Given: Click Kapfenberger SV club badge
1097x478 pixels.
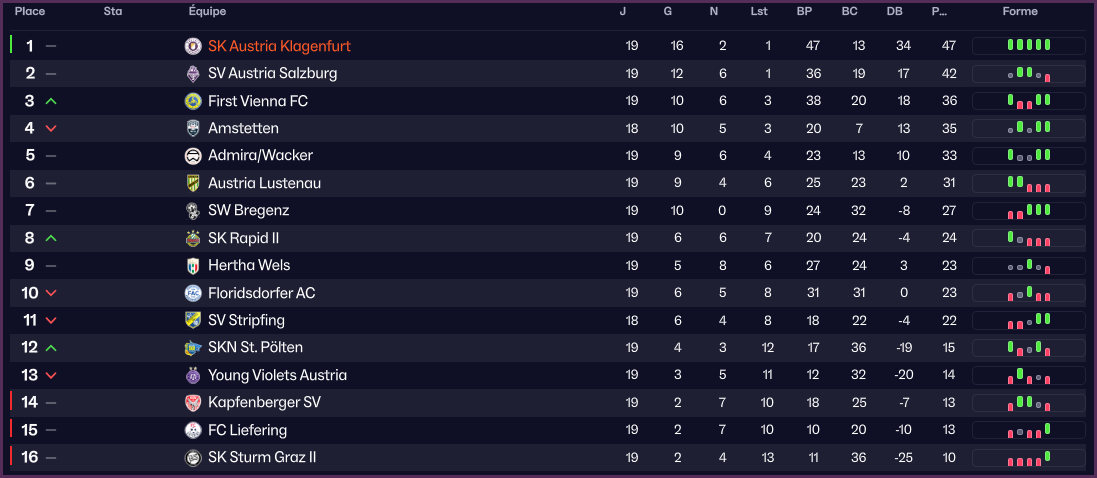Looking at the screenshot, I should point(193,403).
